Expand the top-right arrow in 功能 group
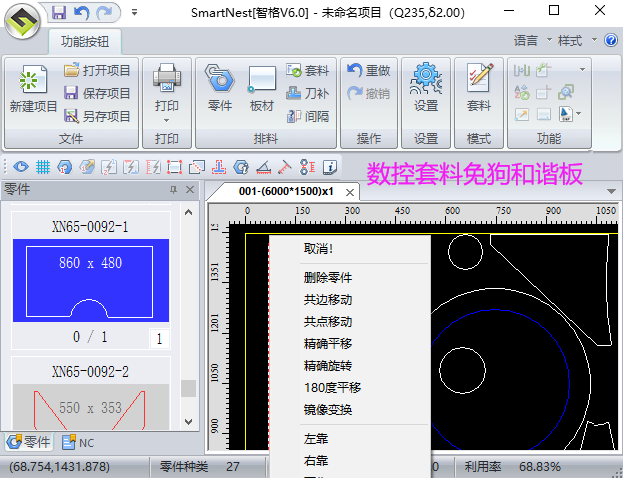This screenshot has height=478, width=623. [x=582, y=70]
